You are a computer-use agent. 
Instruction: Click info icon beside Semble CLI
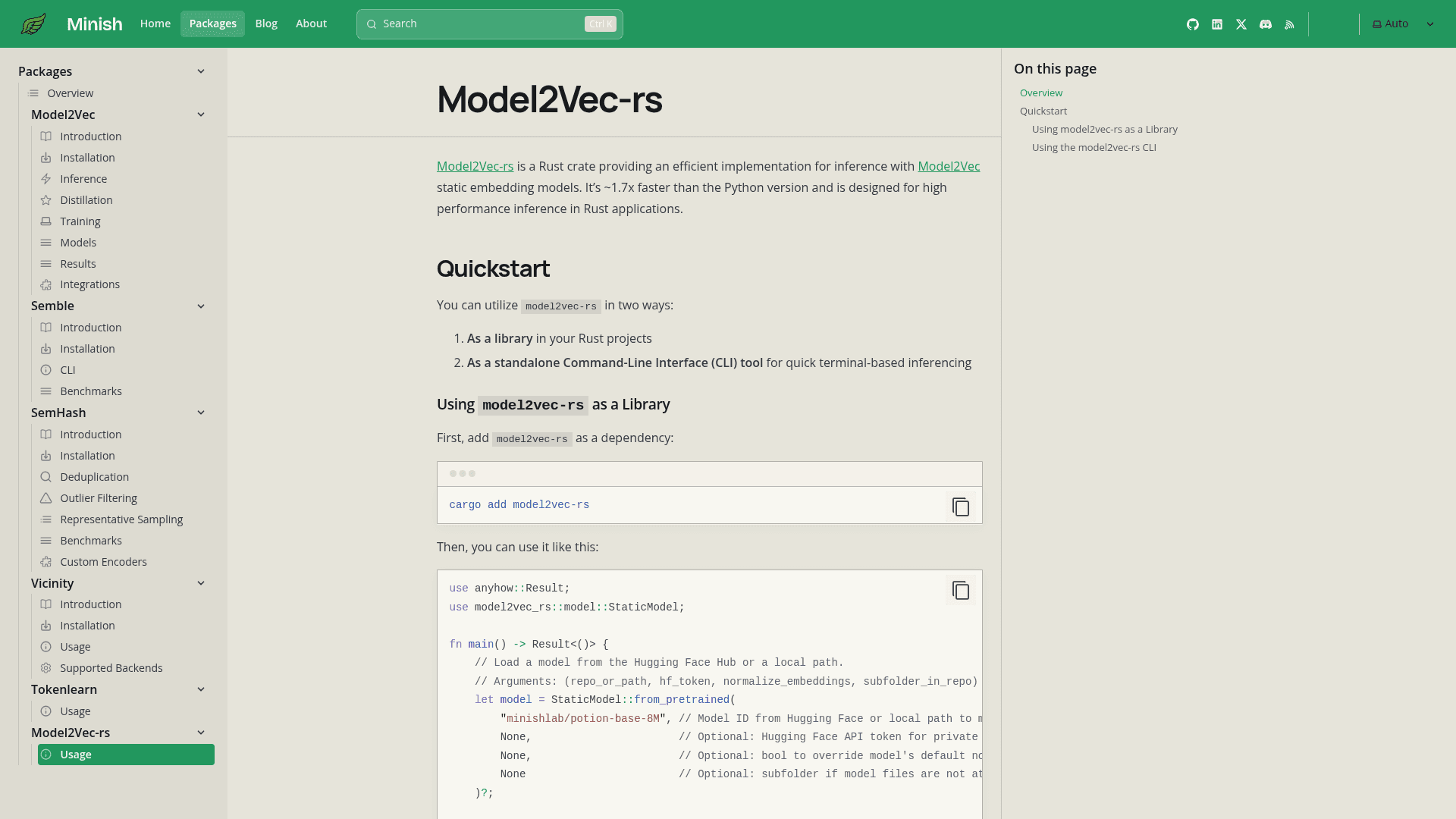46,370
